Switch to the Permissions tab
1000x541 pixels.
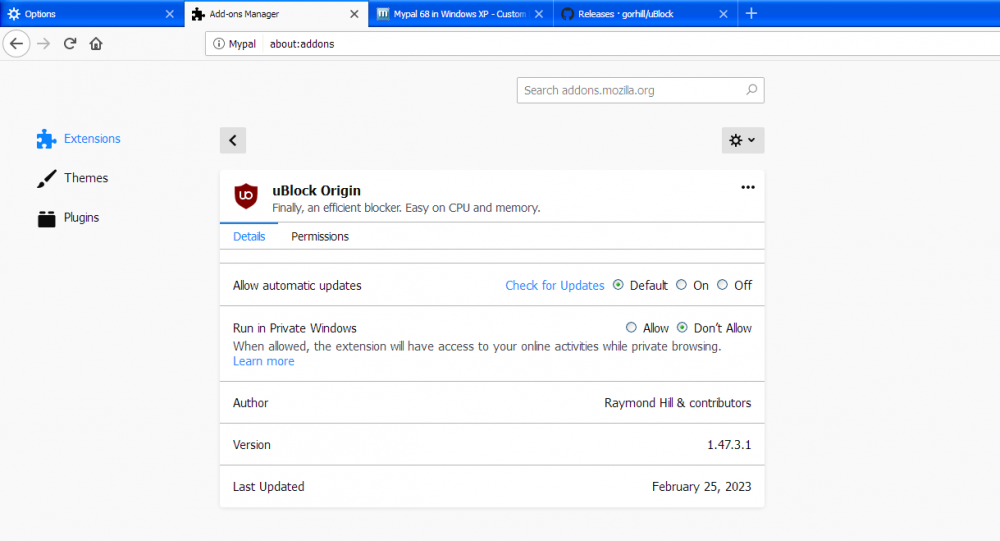point(320,237)
